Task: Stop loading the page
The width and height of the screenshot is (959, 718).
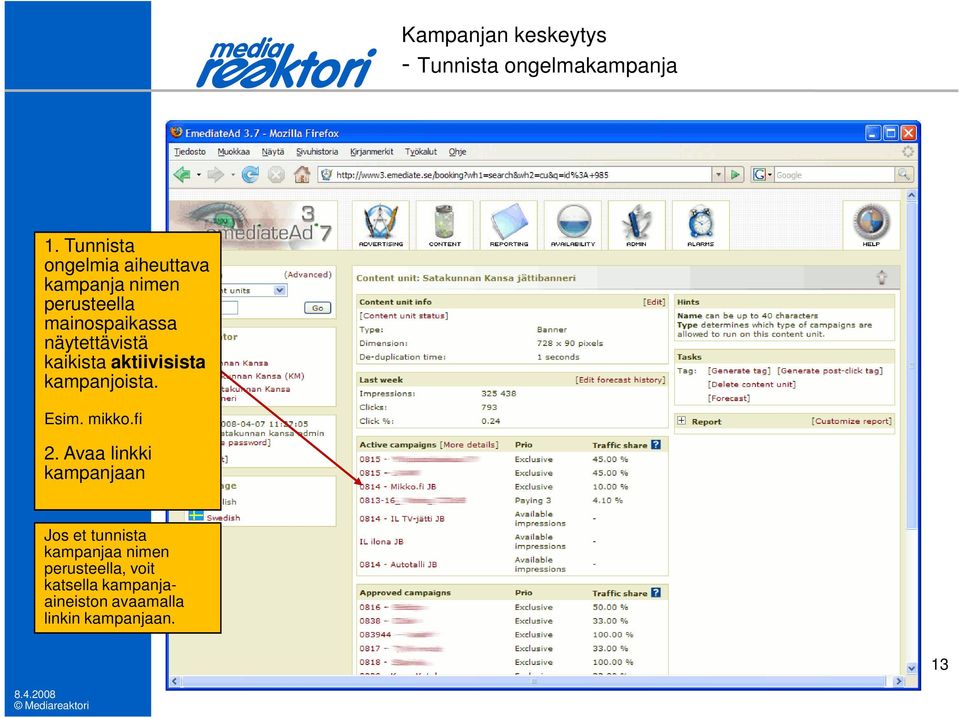Action: tap(276, 175)
